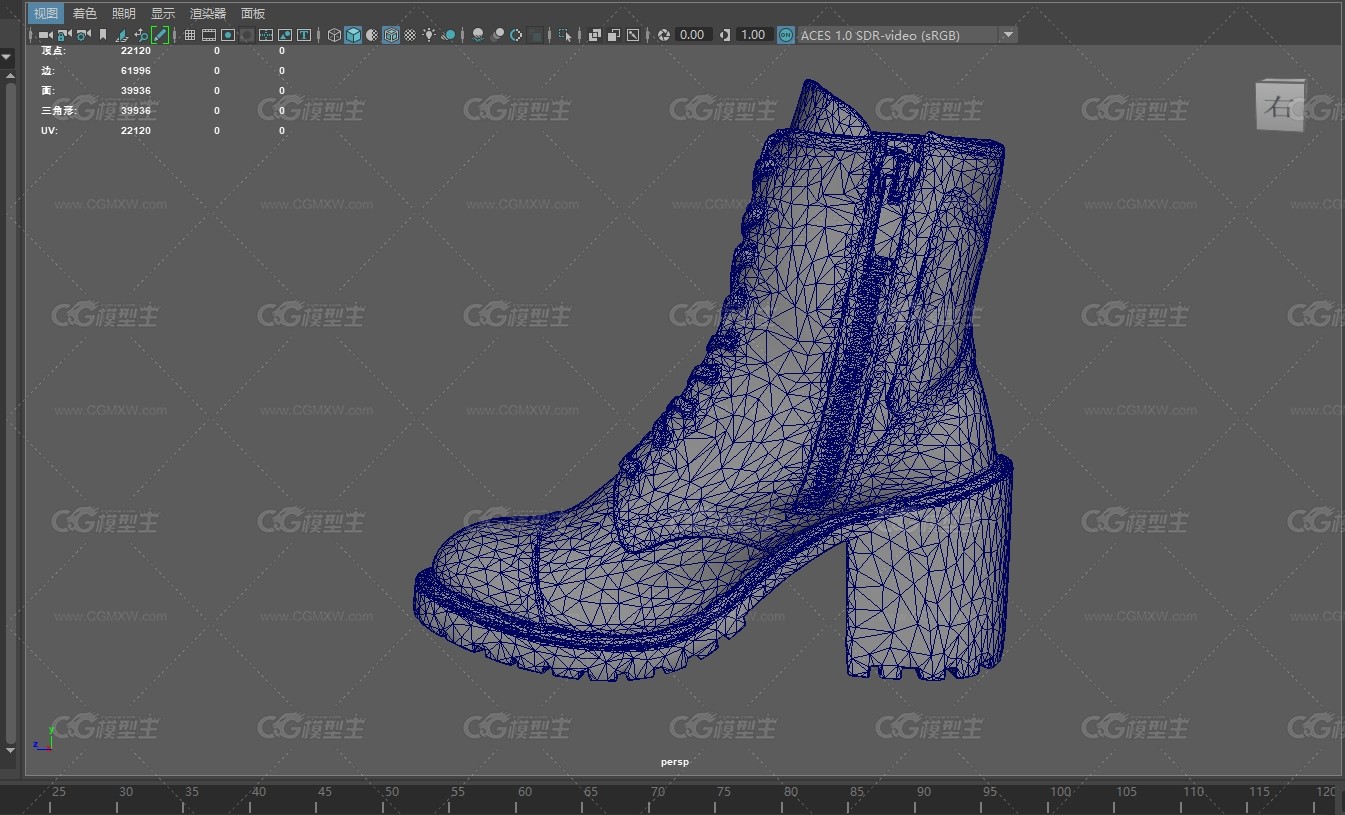
Task: Click the 面 face count 39936
Action: (135, 91)
